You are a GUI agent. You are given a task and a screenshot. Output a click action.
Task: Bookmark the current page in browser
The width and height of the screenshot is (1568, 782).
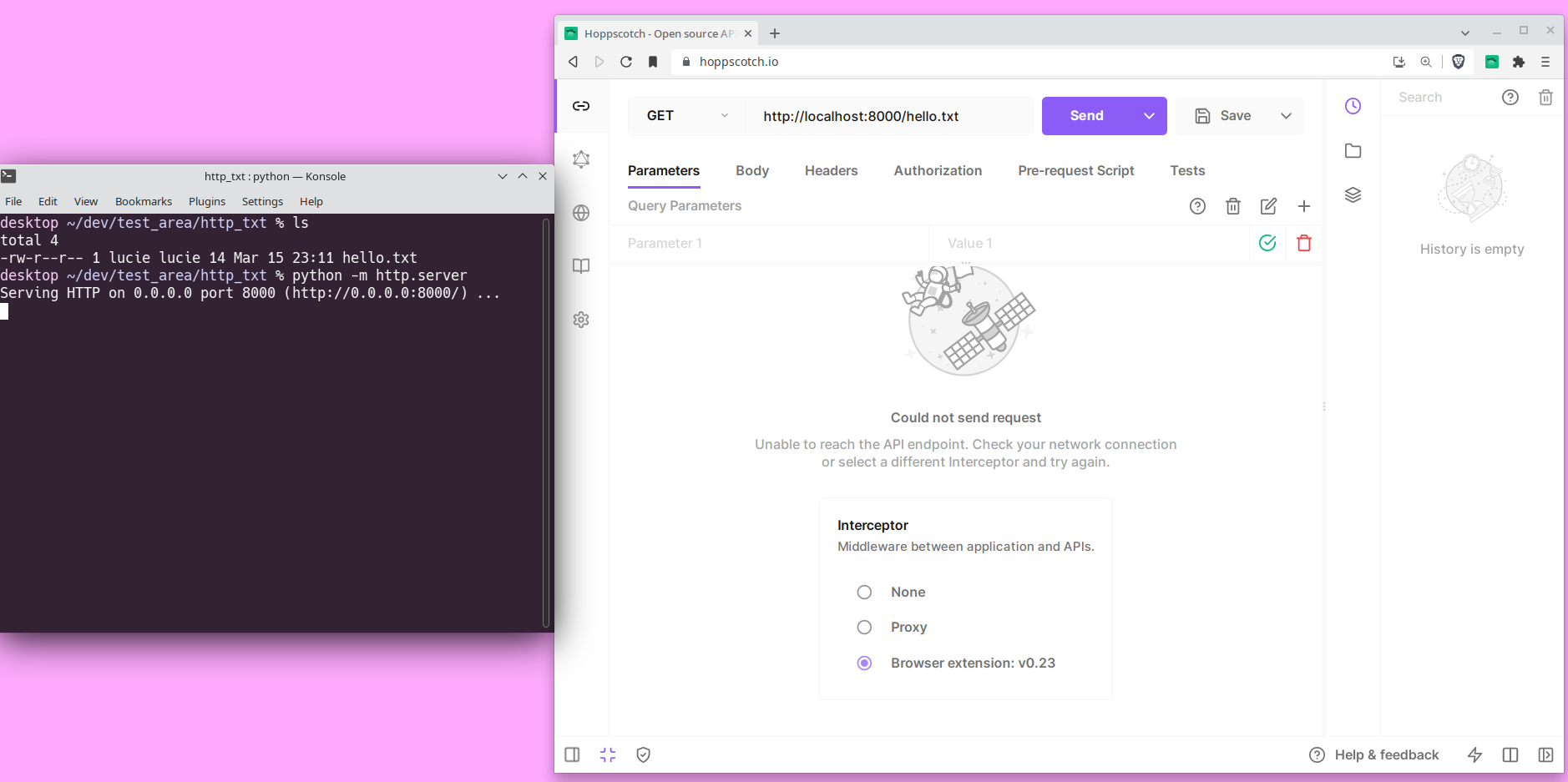click(653, 62)
